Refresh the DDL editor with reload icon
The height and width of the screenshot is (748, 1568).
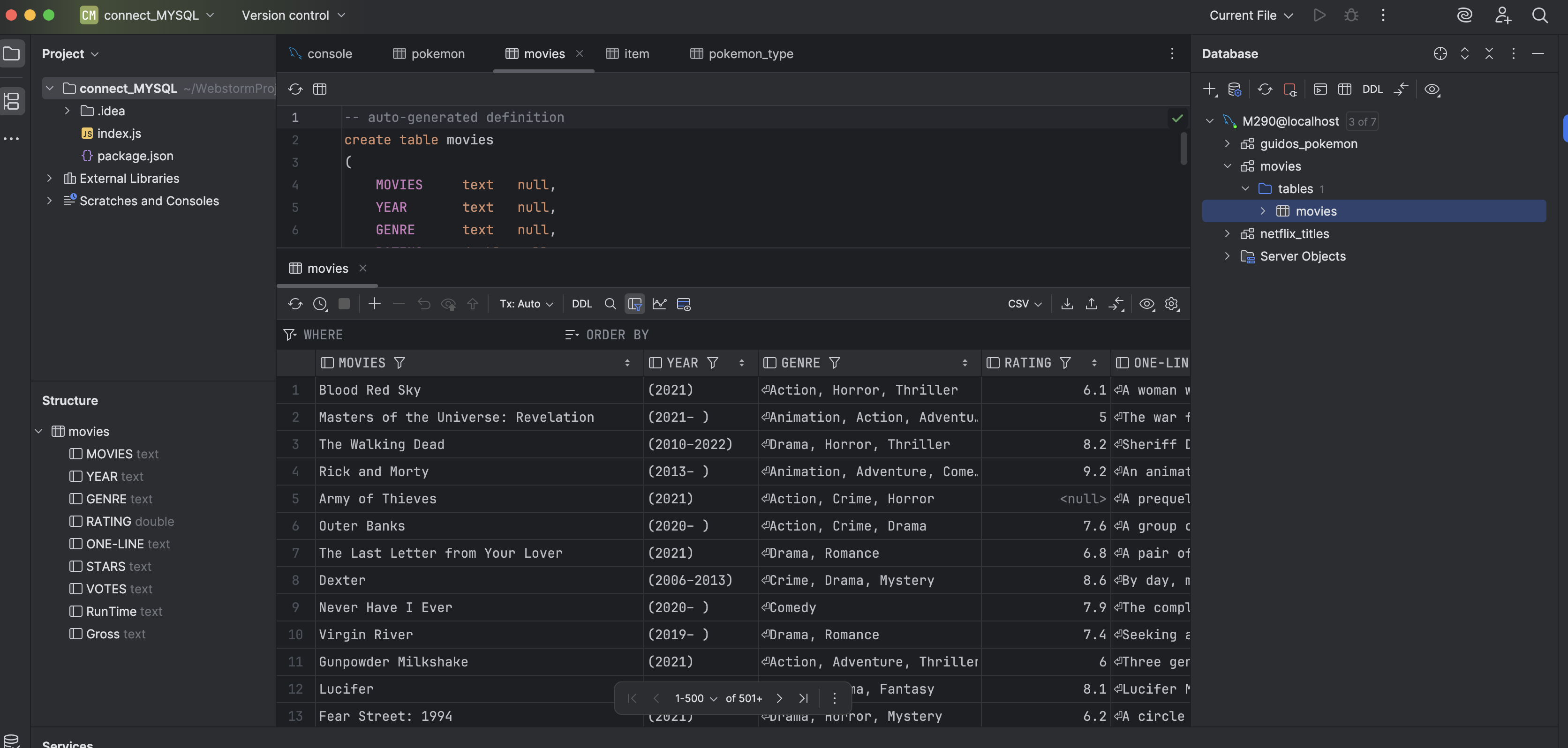click(295, 89)
